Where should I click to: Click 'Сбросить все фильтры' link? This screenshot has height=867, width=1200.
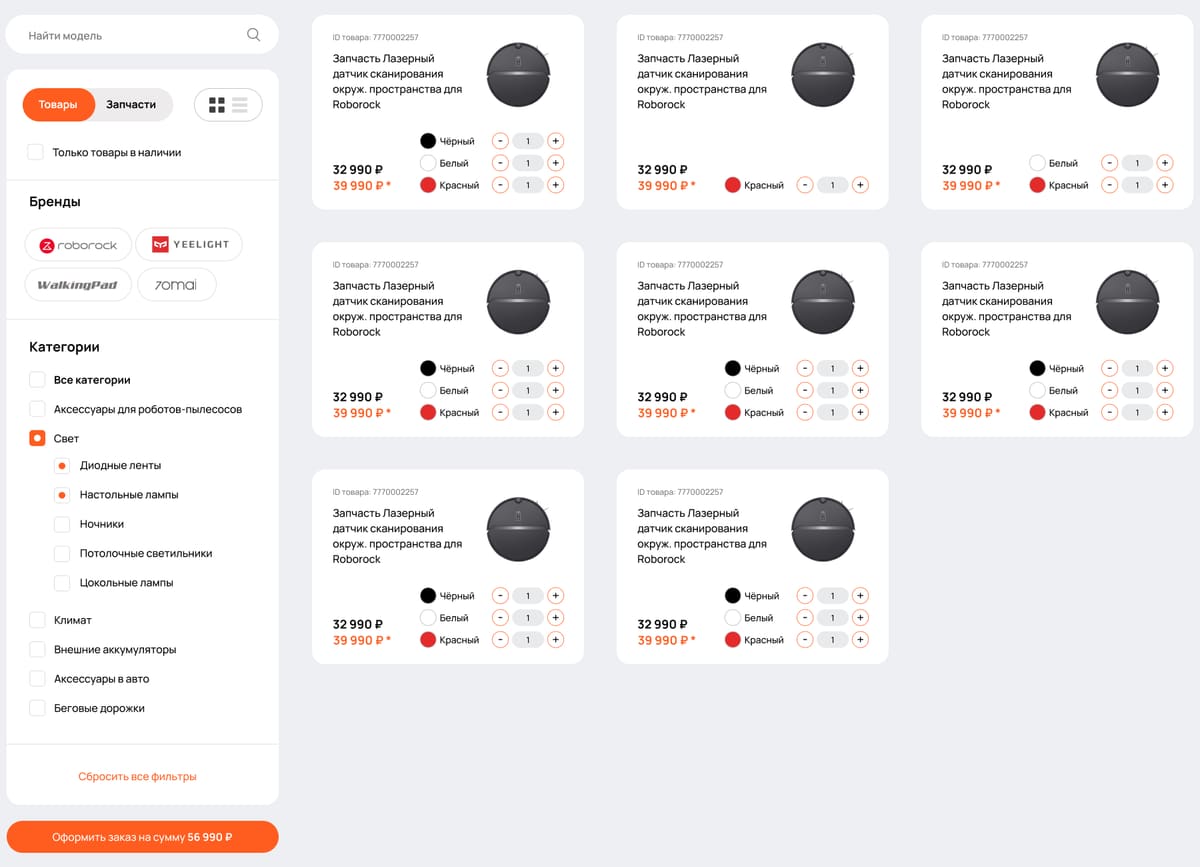(x=137, y=776)
